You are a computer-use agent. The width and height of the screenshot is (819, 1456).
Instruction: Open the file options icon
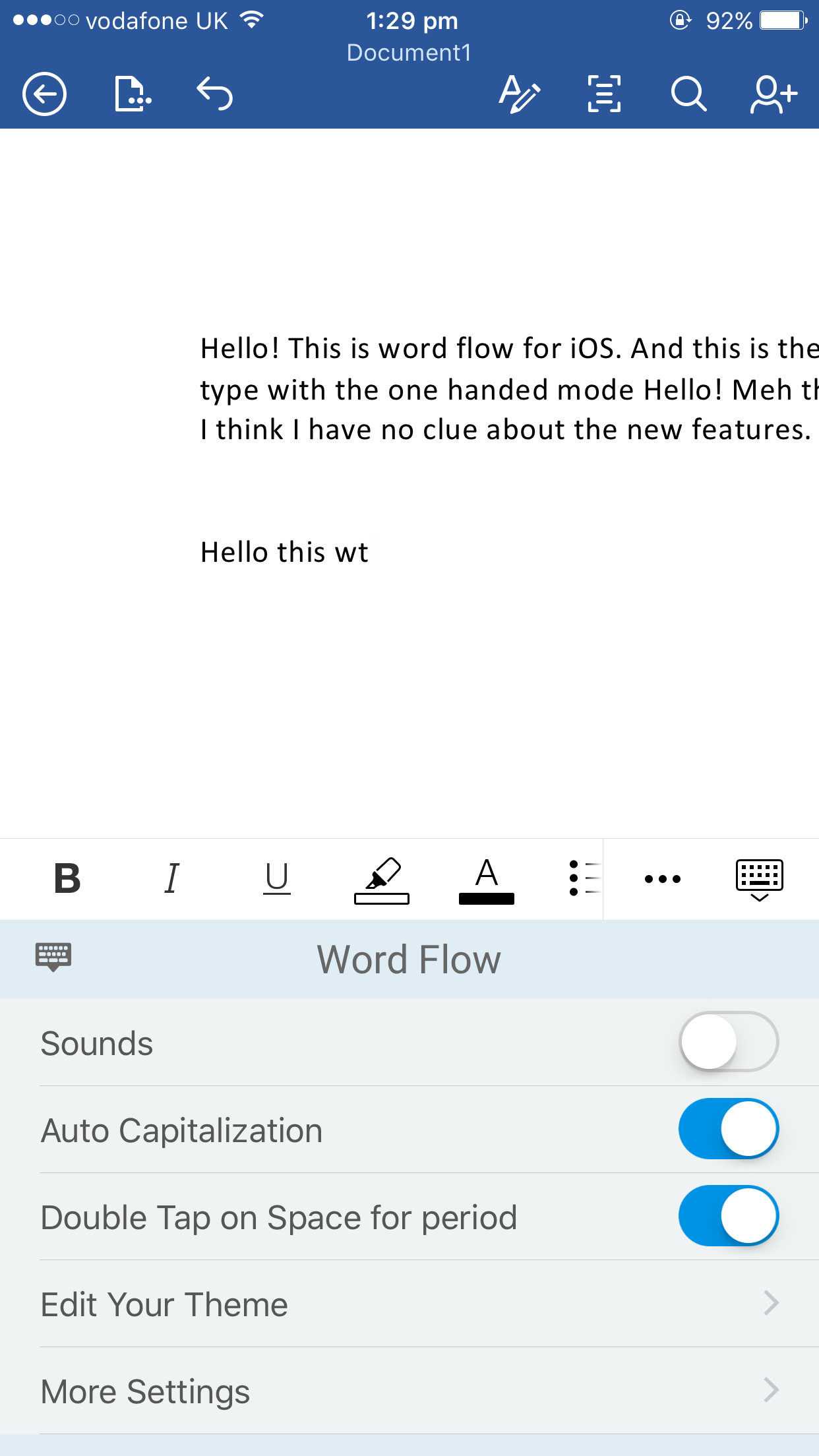(x=133, y=94)
